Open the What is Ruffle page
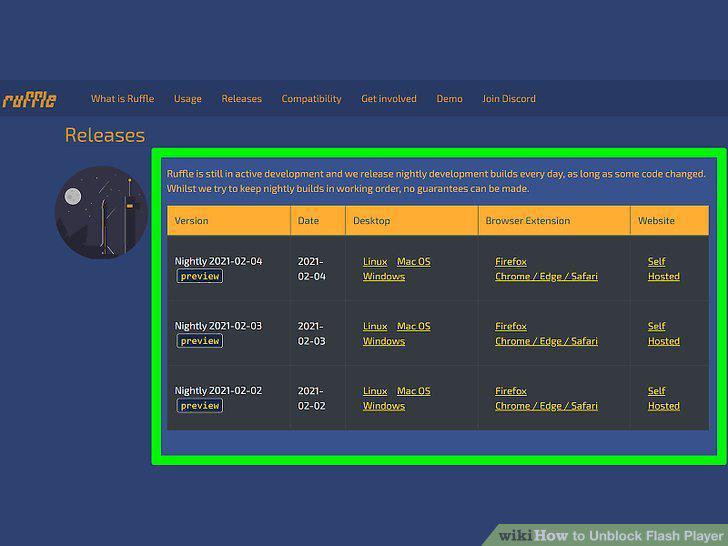 (x=123, y=98)
